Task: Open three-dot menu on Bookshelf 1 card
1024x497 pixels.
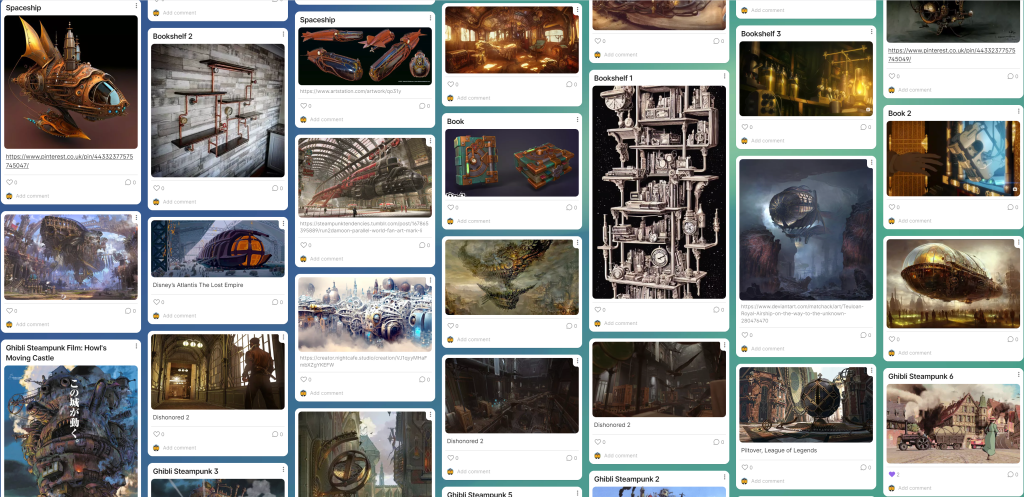Action: [x=724, y=76]
